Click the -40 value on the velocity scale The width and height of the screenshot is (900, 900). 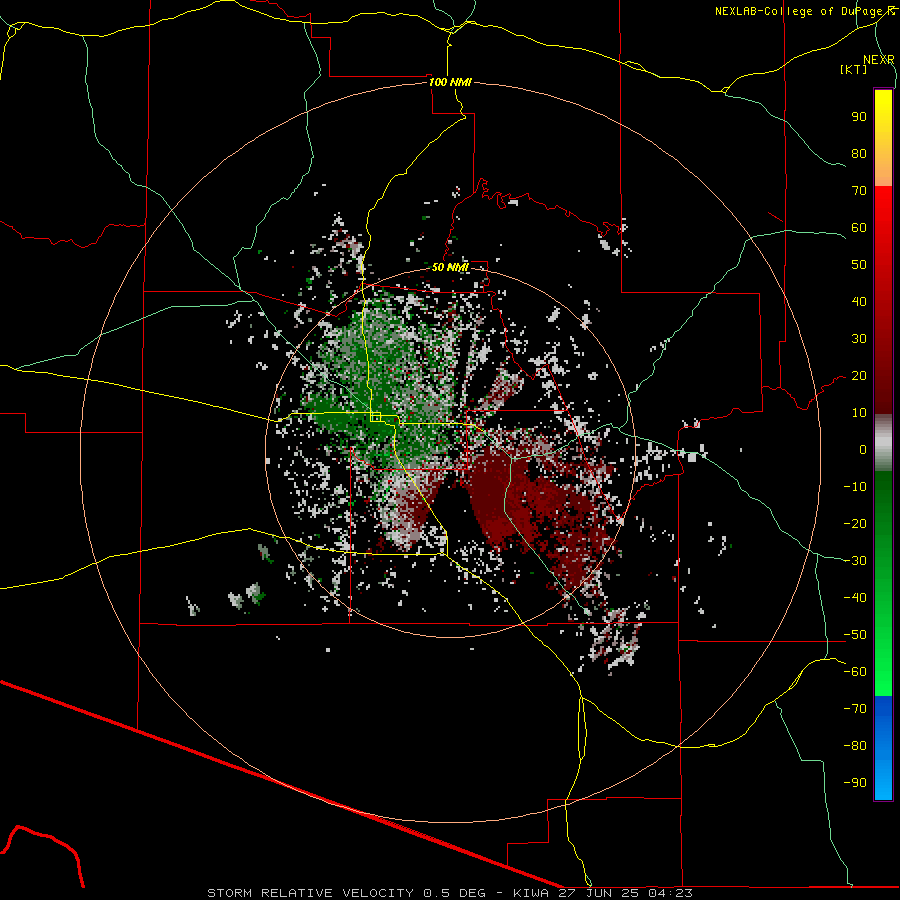click(855, 598)
